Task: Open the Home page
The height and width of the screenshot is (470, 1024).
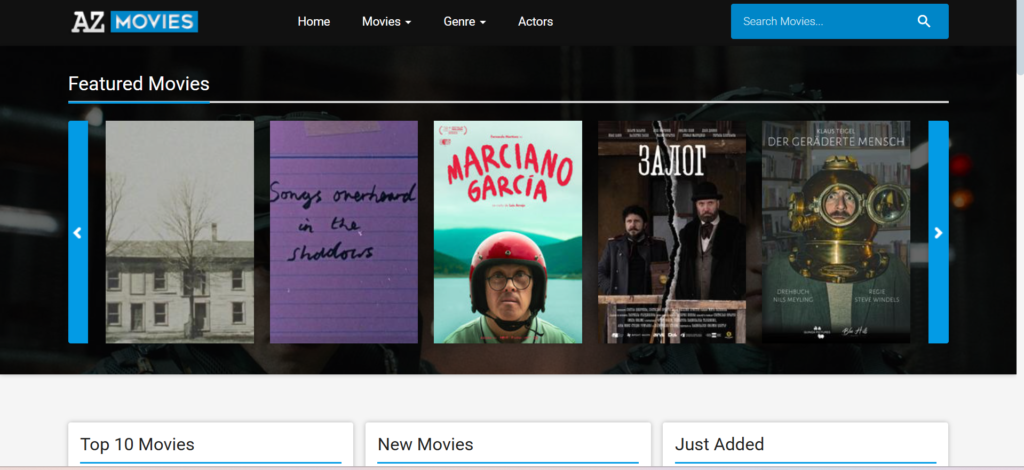Action: coord(313,22)
